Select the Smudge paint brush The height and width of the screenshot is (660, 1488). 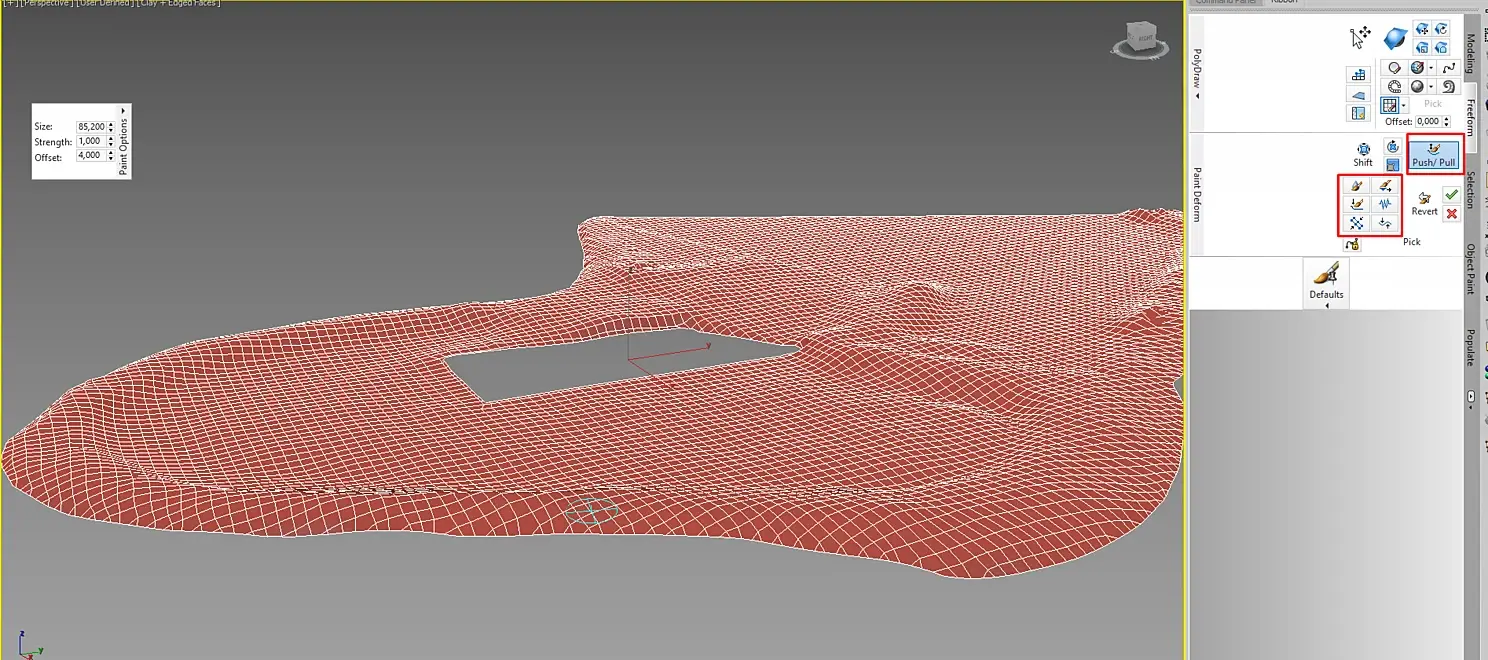(x=1384, y=185)
